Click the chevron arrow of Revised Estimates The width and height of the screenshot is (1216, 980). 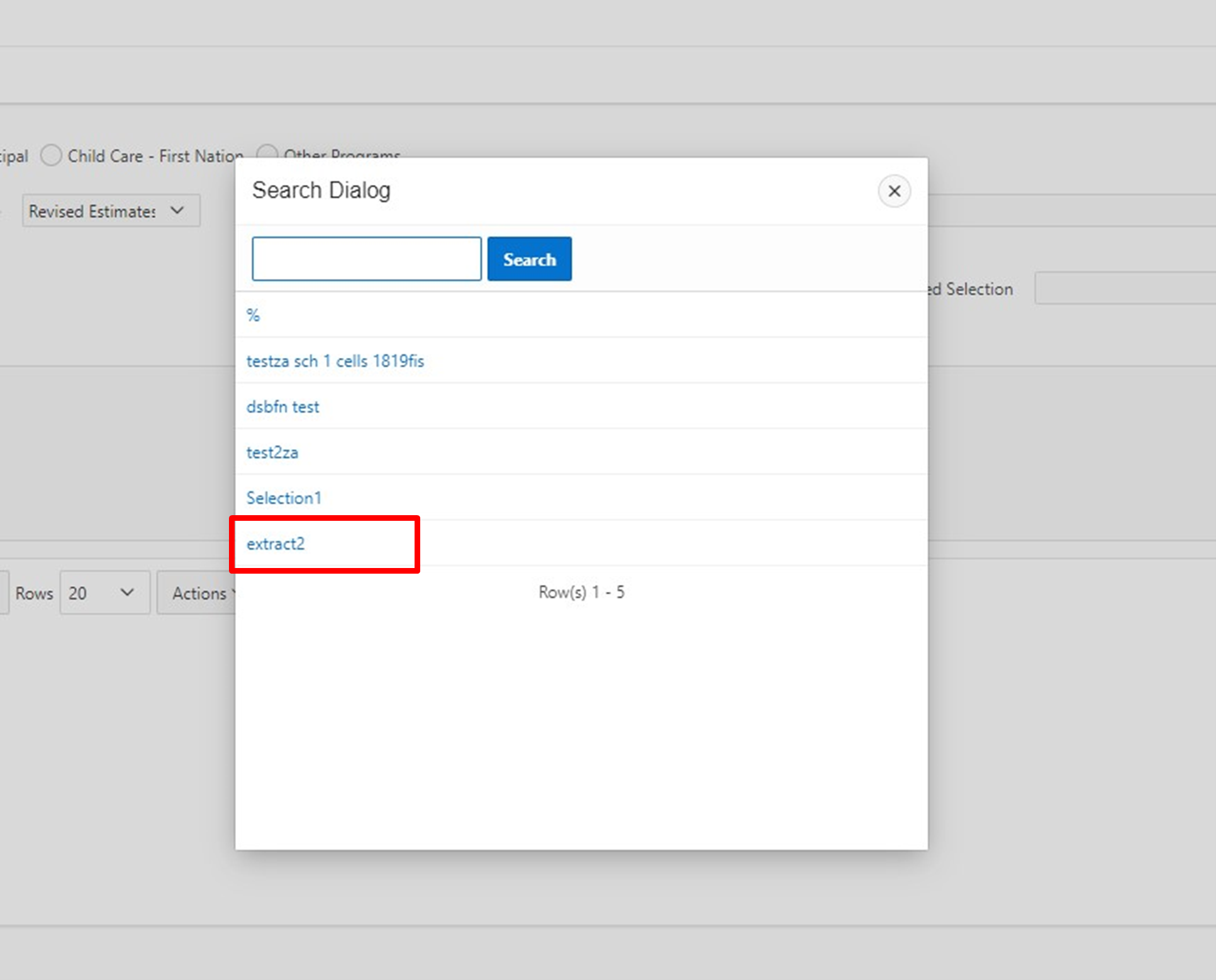pyautogui.click(x=177, y=210)
